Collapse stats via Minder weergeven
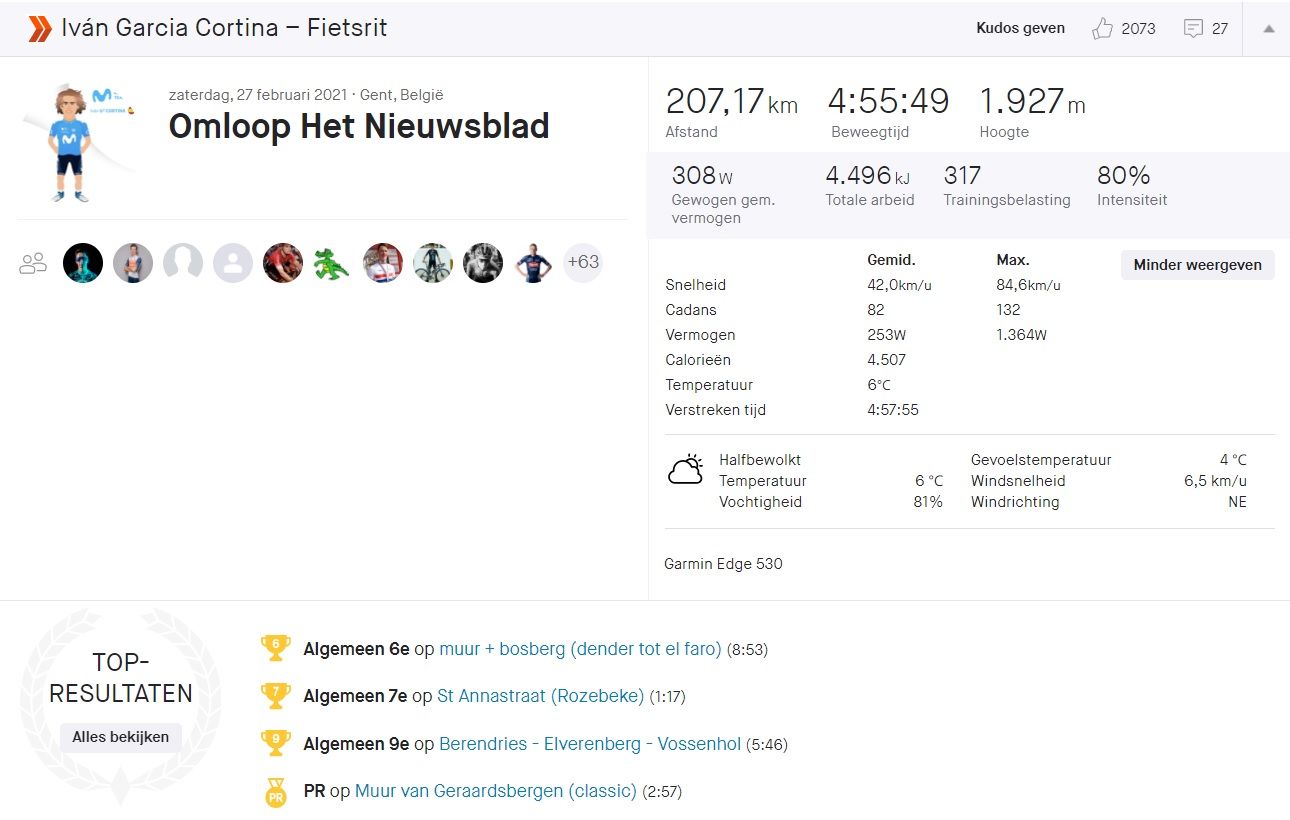Screen dimensions: 1290x820 tap(1196, 265)
